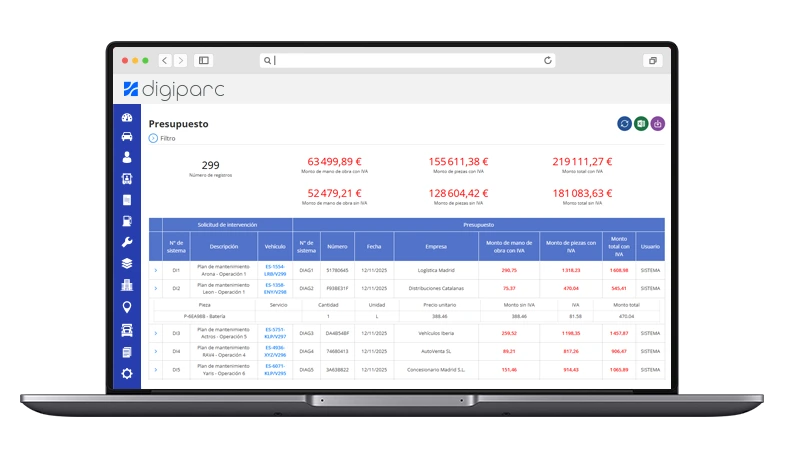Click the blue refresh data button
785x458 pixels.
tap(624, 124)
